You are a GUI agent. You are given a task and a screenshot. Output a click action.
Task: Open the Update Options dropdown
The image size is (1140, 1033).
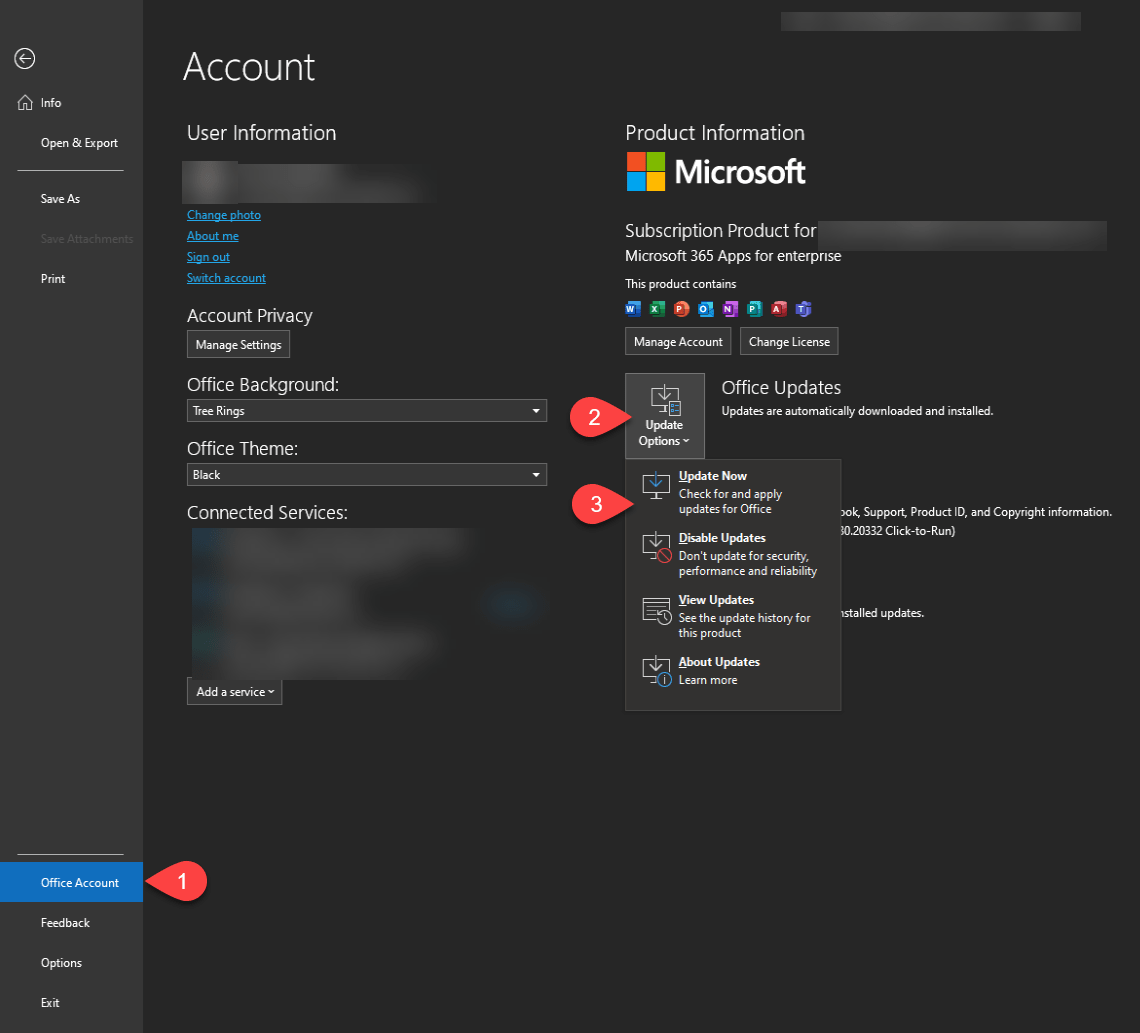coord(664,415)
